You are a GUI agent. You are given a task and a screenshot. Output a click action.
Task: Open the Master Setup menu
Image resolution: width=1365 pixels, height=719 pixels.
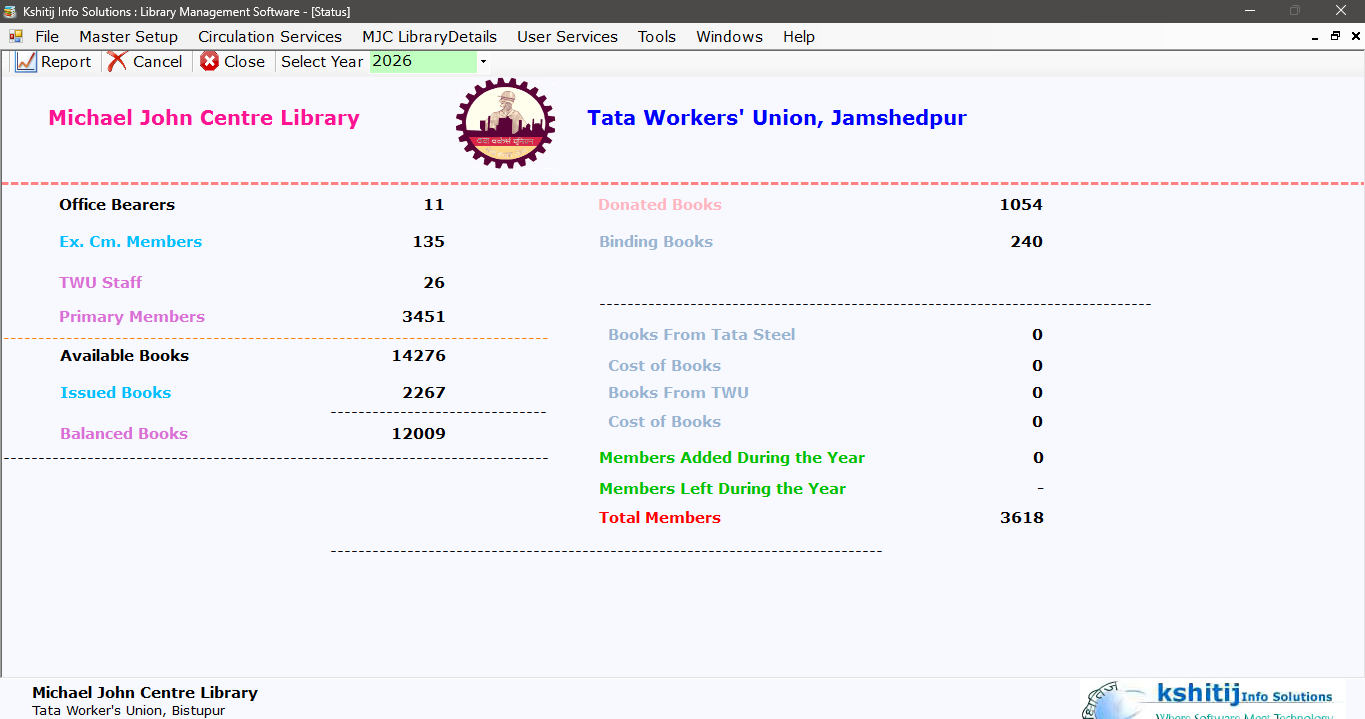(x=129, y=36)
